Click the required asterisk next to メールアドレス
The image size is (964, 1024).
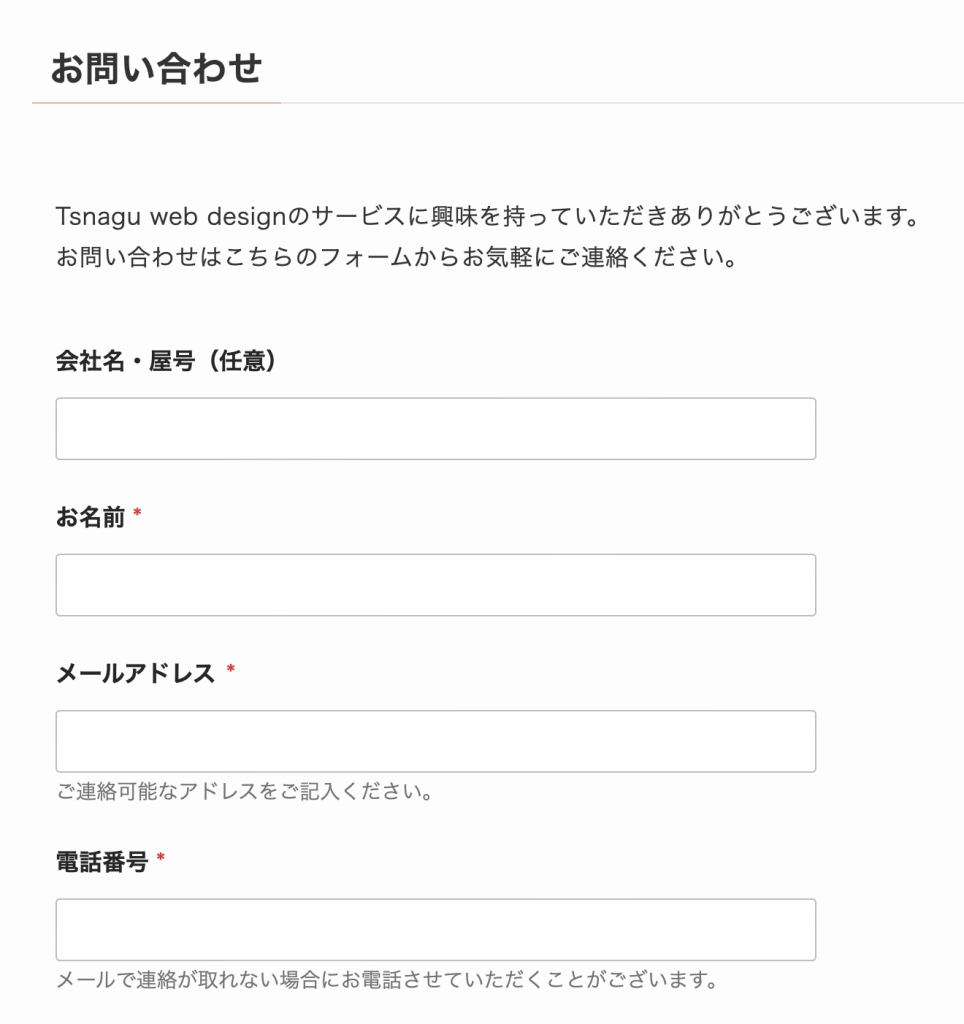pos(230,670)
